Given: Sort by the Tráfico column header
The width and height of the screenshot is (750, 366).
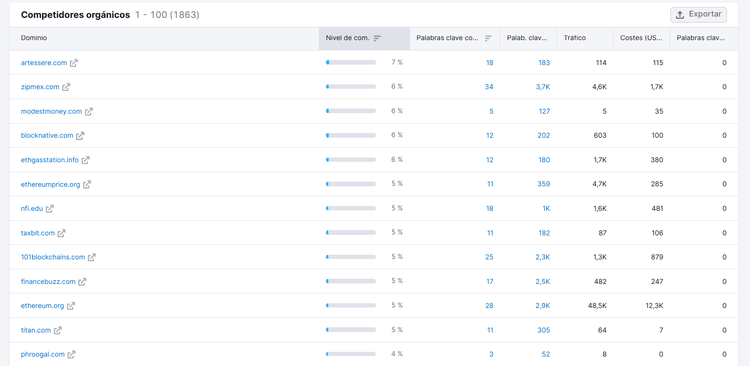Looking at the screenshot, I should [x=574, y=38].
